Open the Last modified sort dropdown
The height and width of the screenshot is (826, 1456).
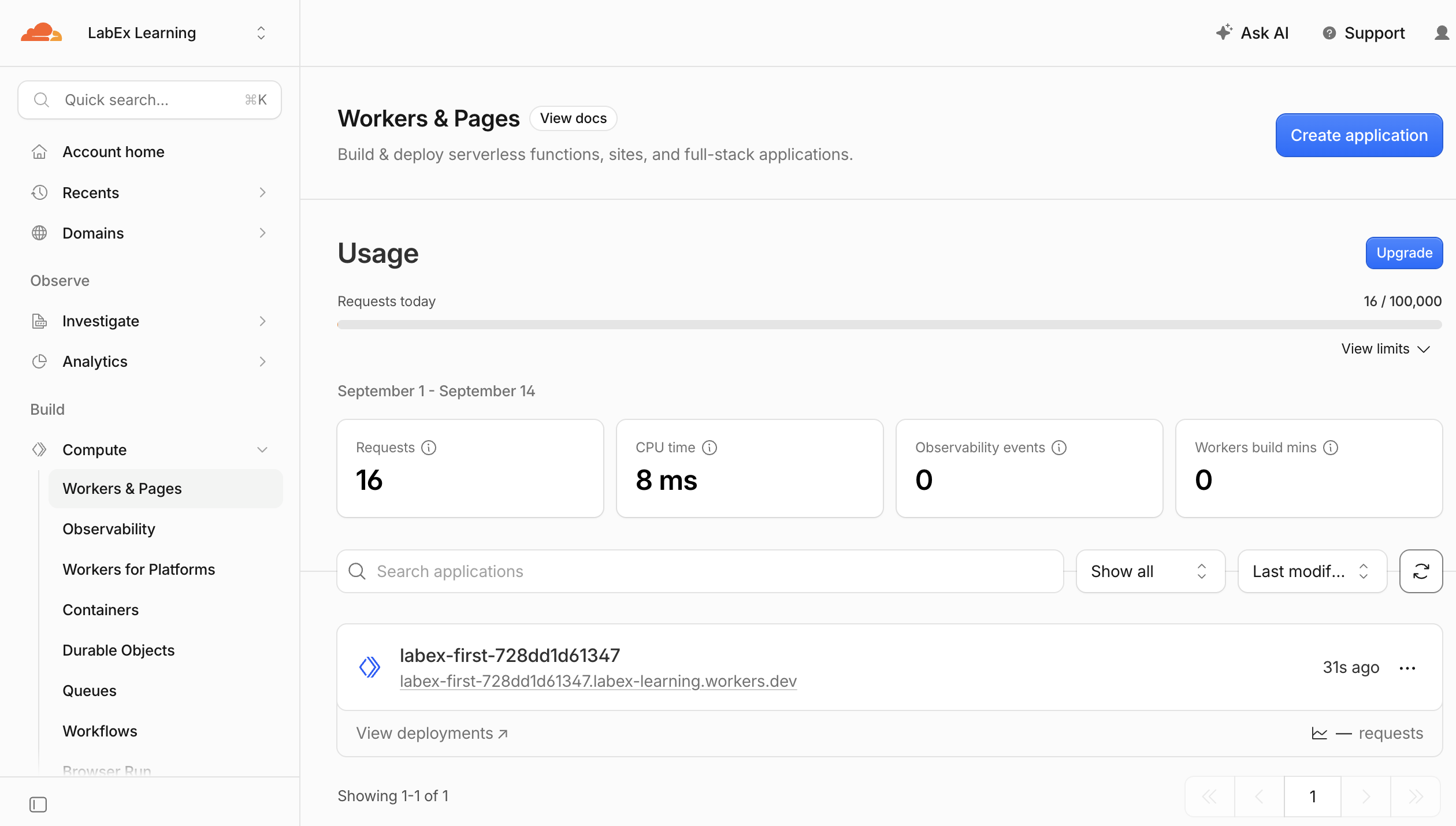(1312, 571)
